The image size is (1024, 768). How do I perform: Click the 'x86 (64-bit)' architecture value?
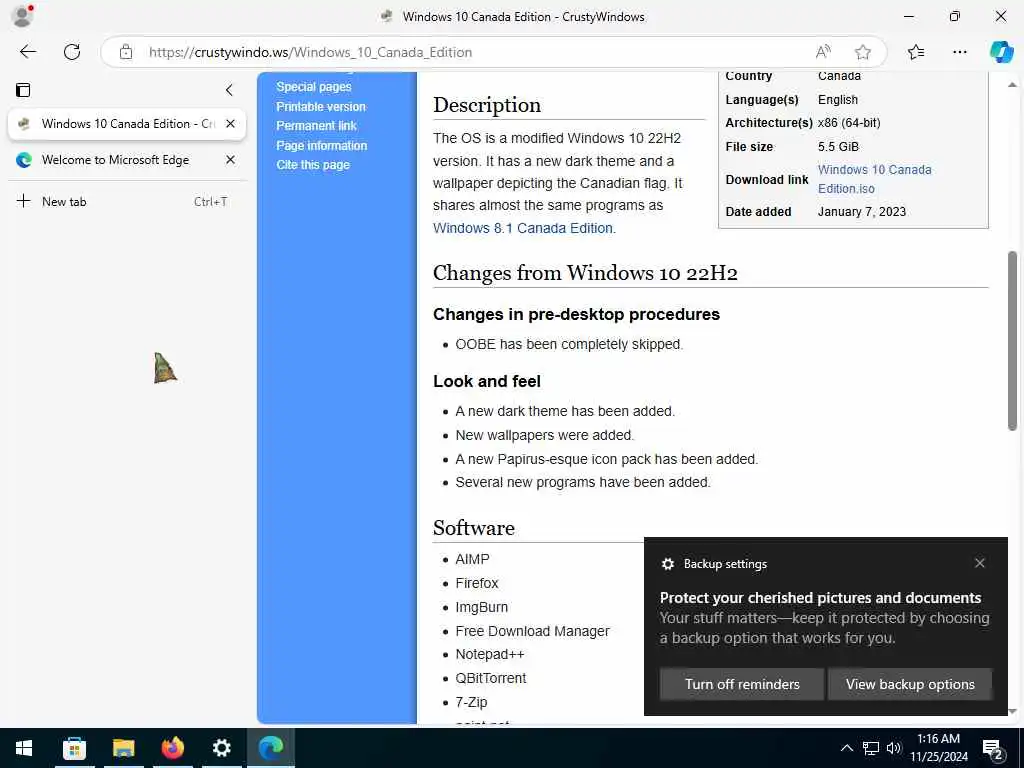[x=849, y=123]
